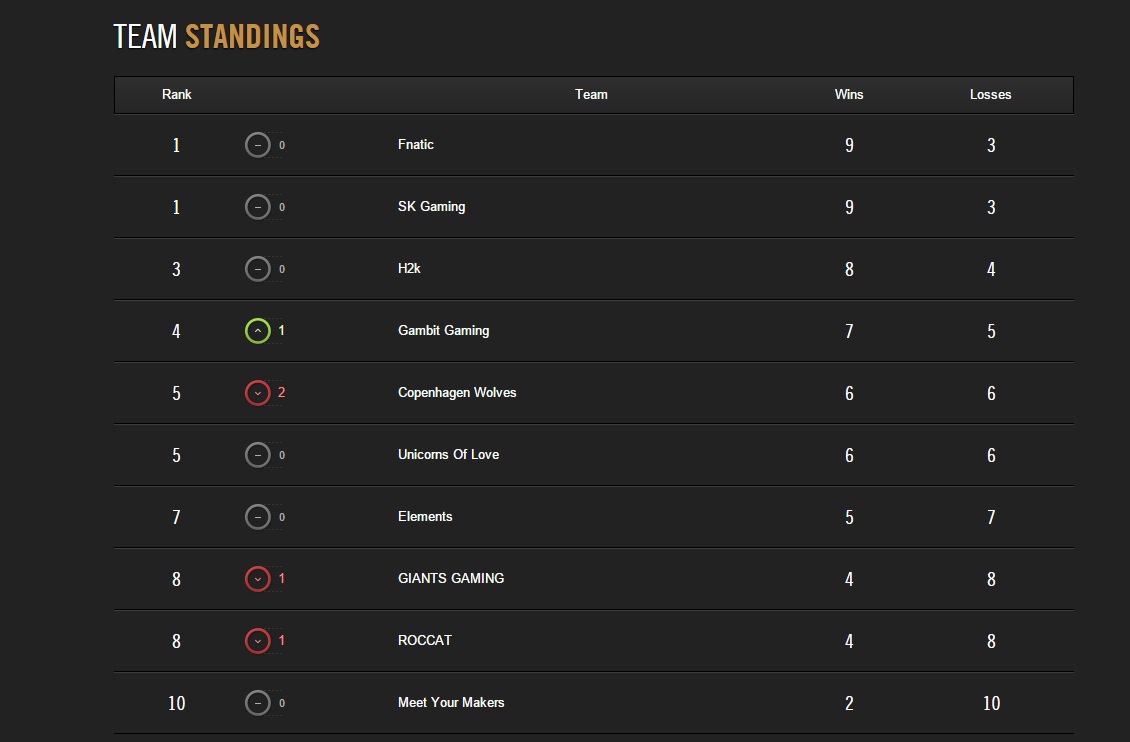
Task: Sort by the Wins column header
Action: click(x=849, y=94)
